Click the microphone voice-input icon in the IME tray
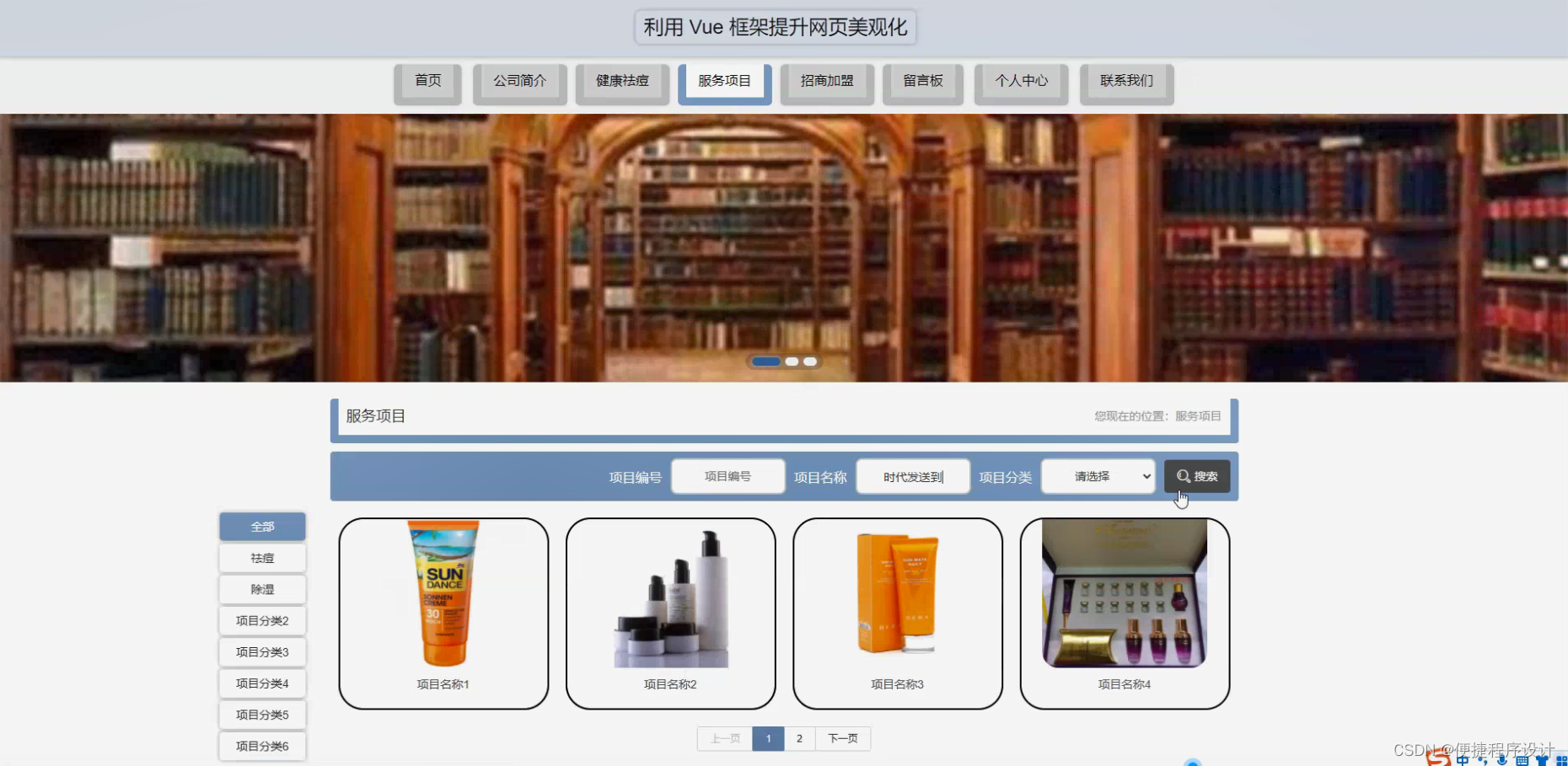Viewport: 1568px width, 766px height. [x=1502, y=761]
